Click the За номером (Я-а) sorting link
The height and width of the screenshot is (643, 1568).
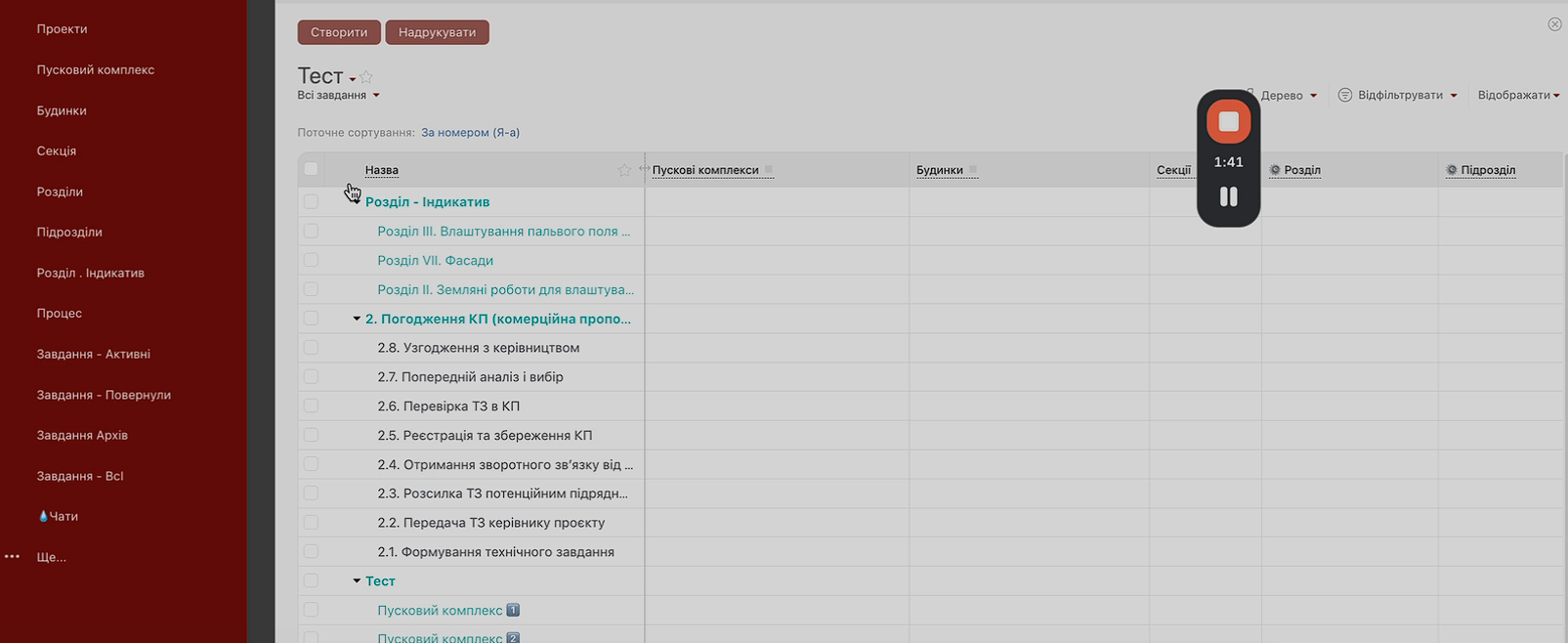pyautogui.click(x=470, y=133)
